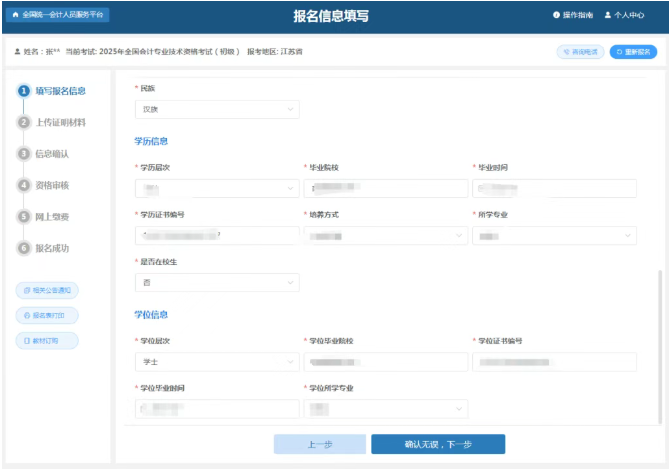The width and height of the screenshot is (669, 472).
Task: Click step 4 circle 资格审核
Action: pos(24,185)
